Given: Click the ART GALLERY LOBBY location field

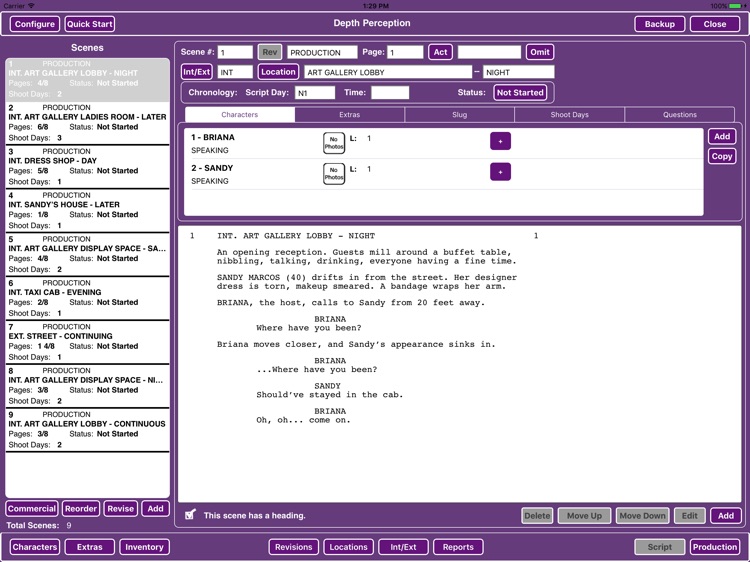Looking at the screenshot, I should [x=388, y=72].
